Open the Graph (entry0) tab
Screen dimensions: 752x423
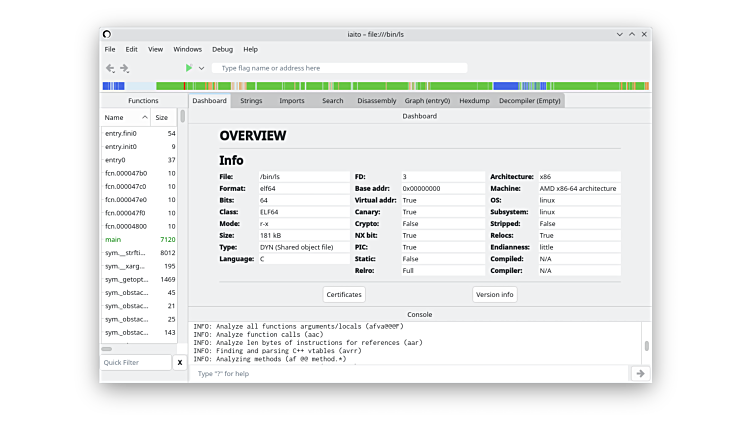pos(427,101)
